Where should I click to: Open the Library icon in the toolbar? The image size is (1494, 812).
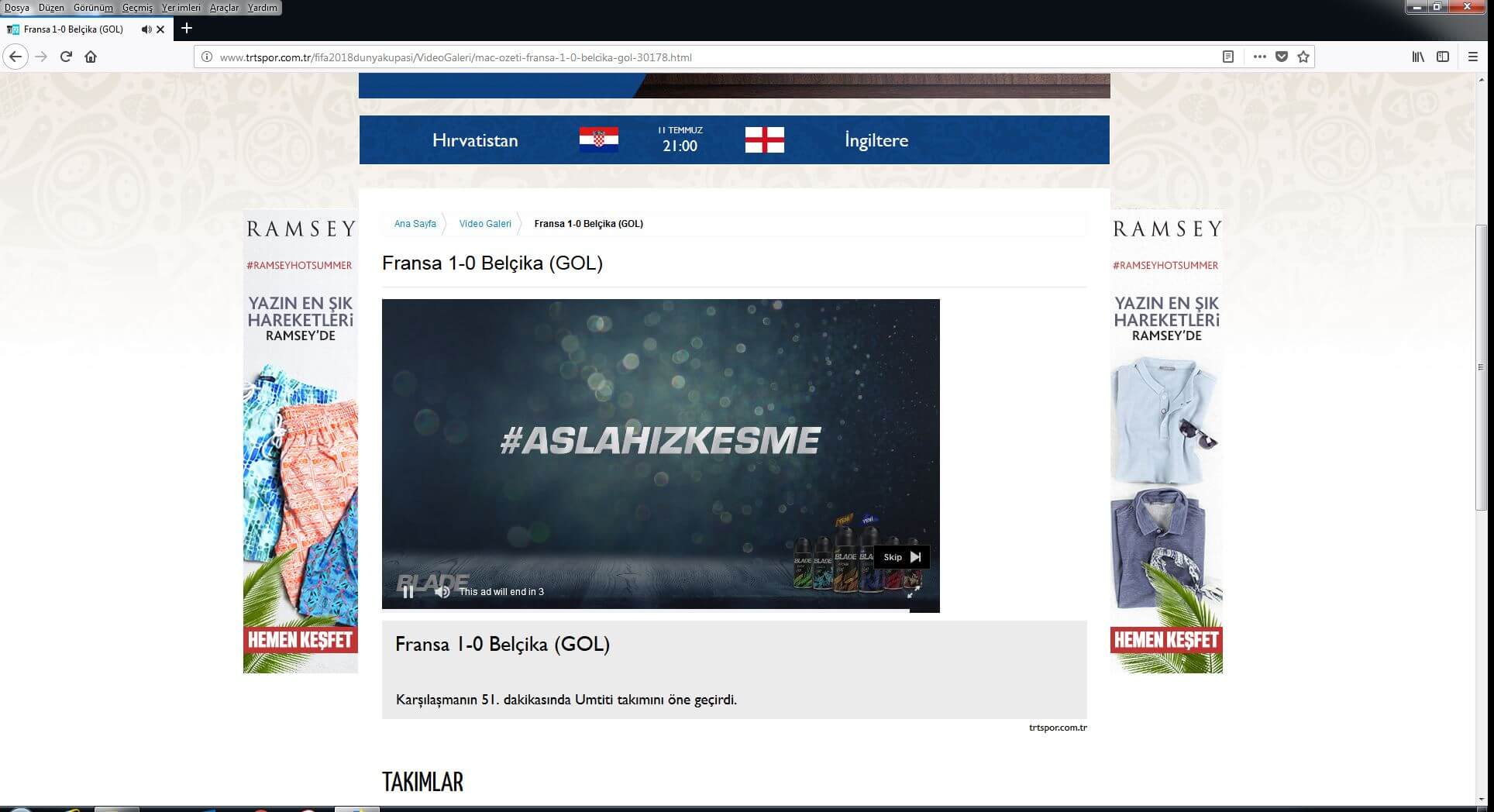pos(1418,57)
